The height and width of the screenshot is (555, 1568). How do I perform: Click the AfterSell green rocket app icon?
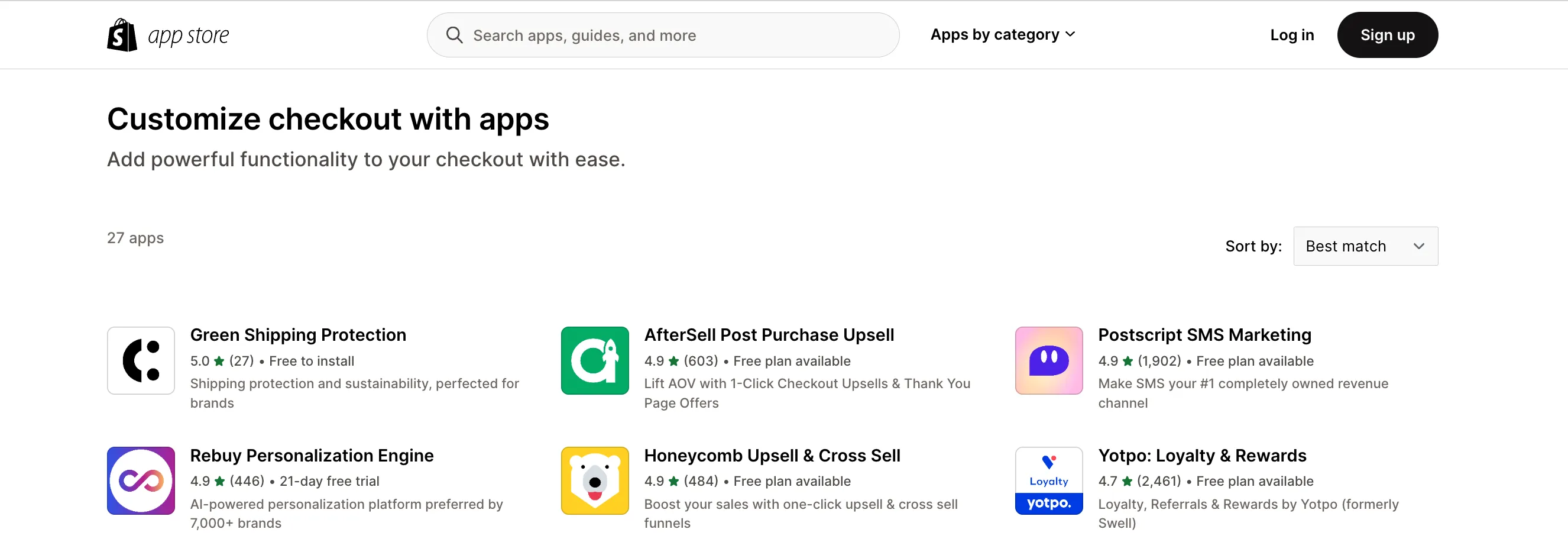594,361
